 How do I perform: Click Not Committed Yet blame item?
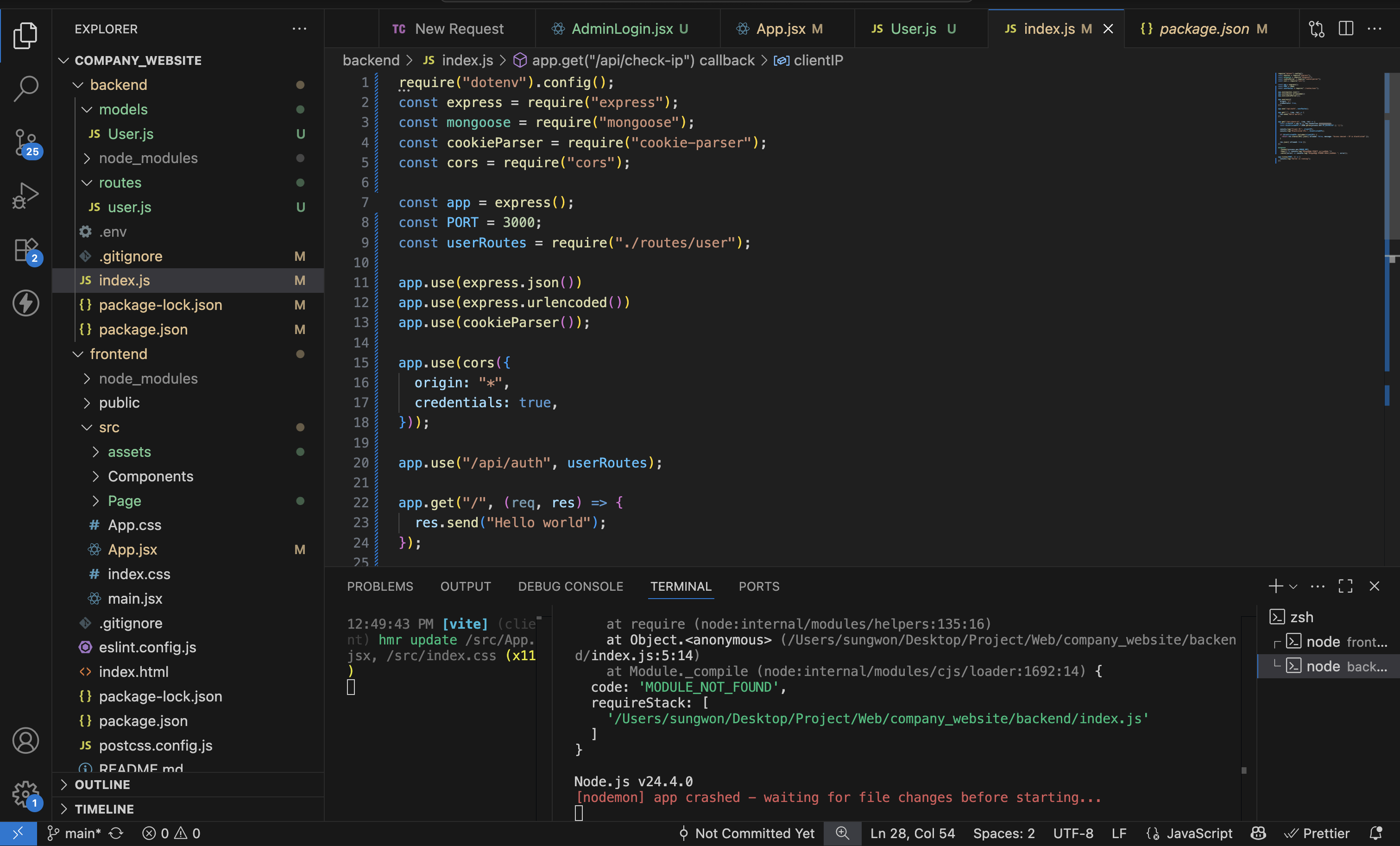747,833
